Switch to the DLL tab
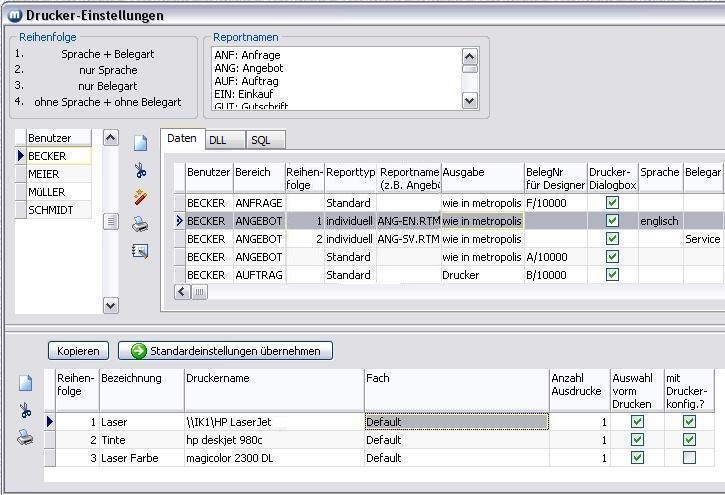Screen dimensions: 725x495 click(x=220, y=141)
